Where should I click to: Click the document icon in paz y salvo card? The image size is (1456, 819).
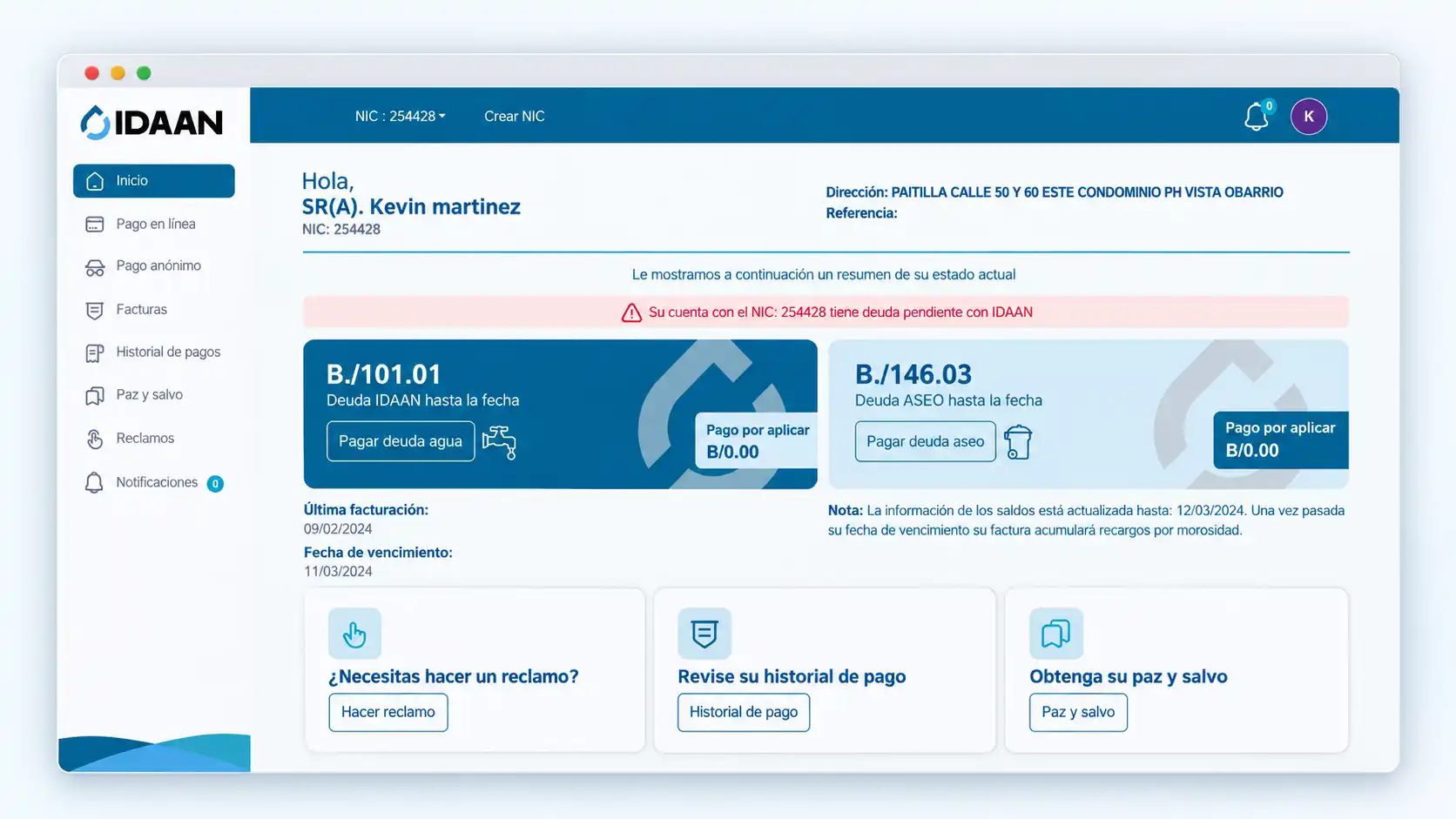coord(1056,634)
